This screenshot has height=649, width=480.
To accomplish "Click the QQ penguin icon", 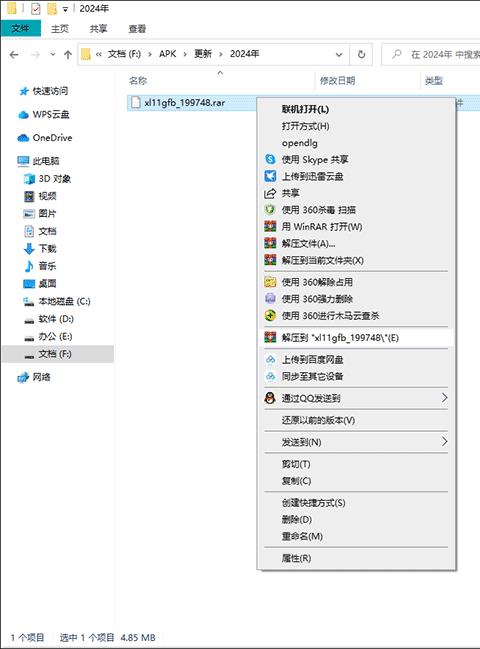I will click(270, 398).
